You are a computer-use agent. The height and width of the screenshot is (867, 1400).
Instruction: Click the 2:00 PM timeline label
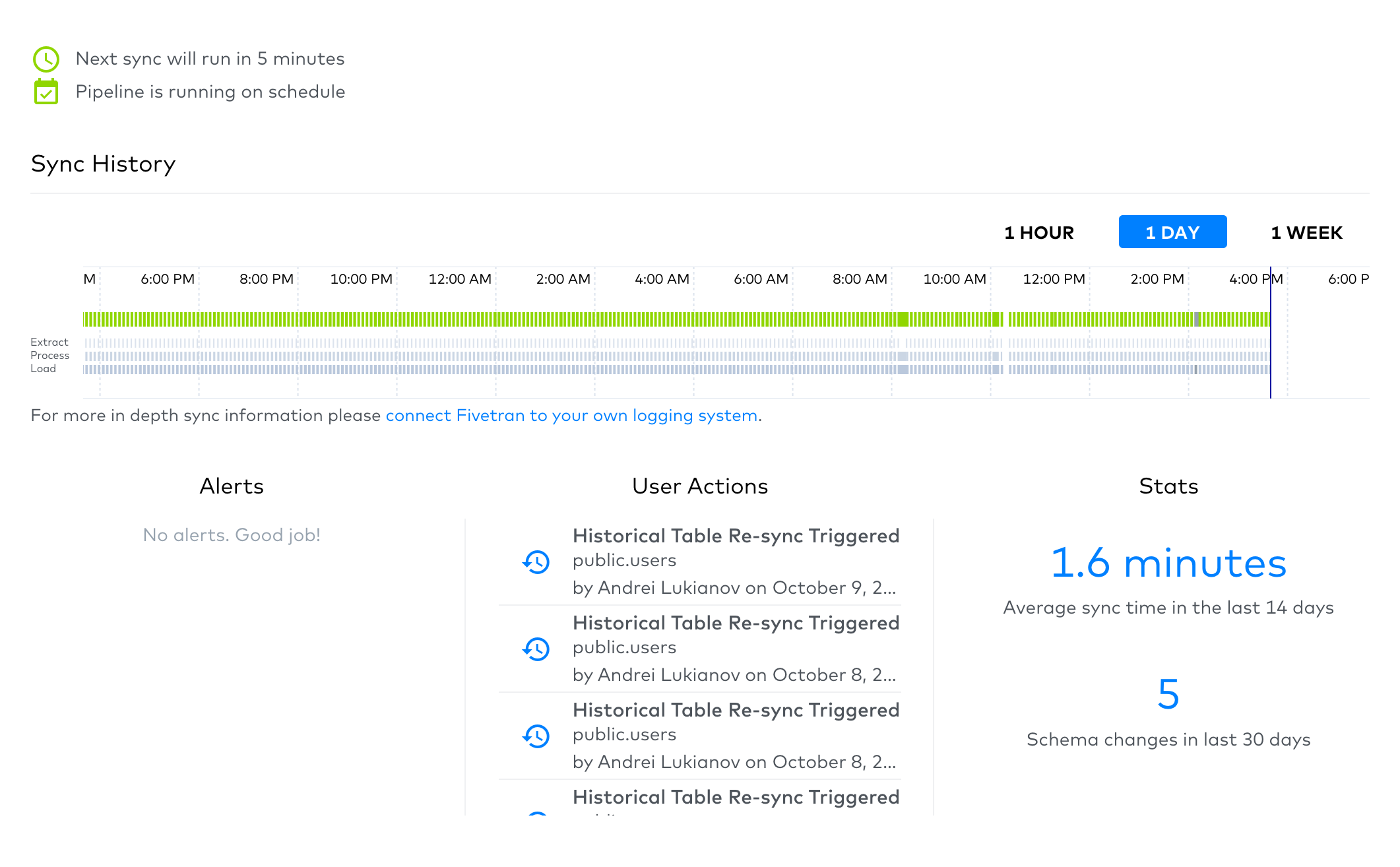point(1157,279)
